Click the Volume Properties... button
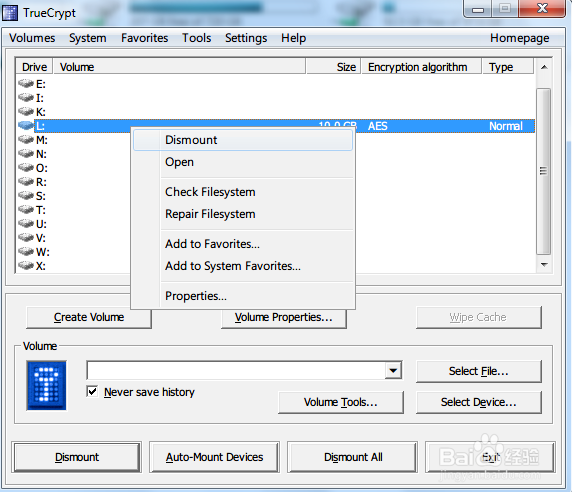Viewport: 572px width, 492px height. point(283,317)
